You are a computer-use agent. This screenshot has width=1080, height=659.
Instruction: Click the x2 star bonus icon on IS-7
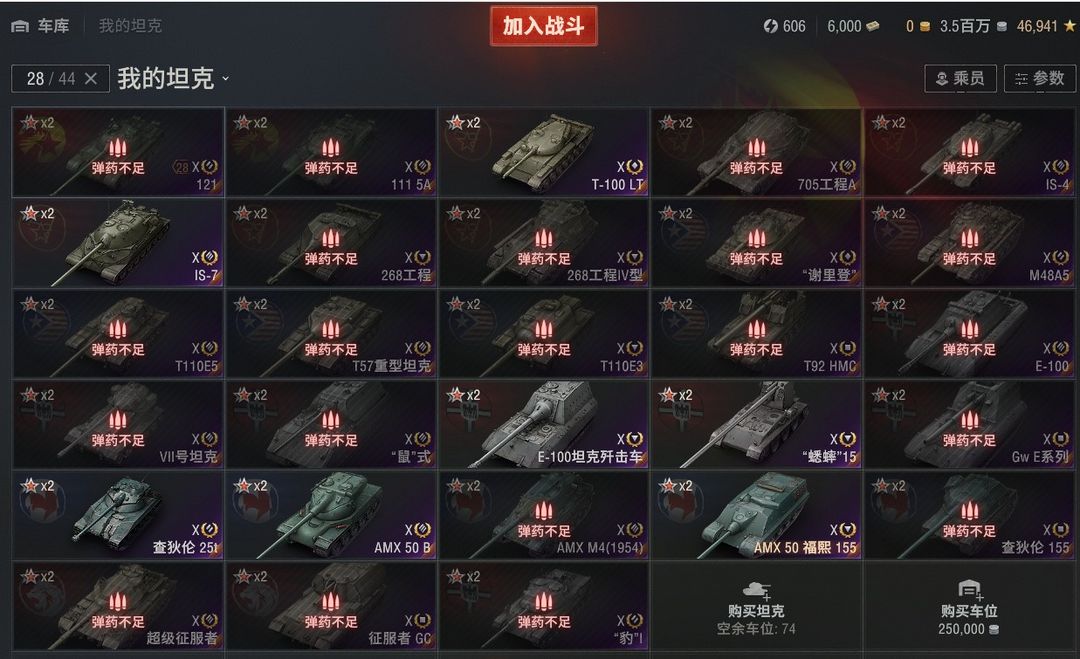click(30, 213)
